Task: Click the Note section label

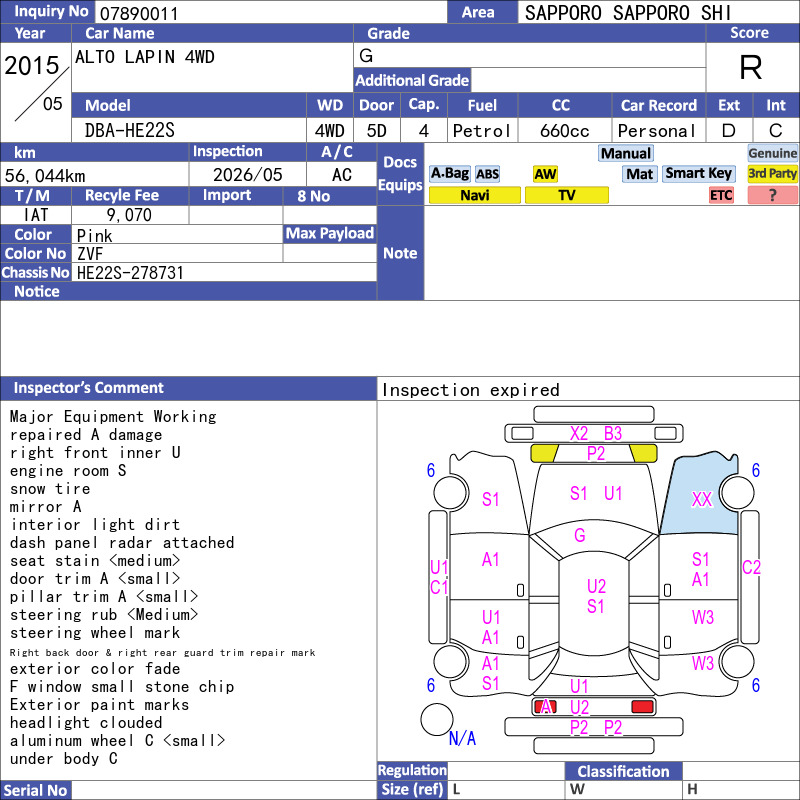Action: (400, 253)
